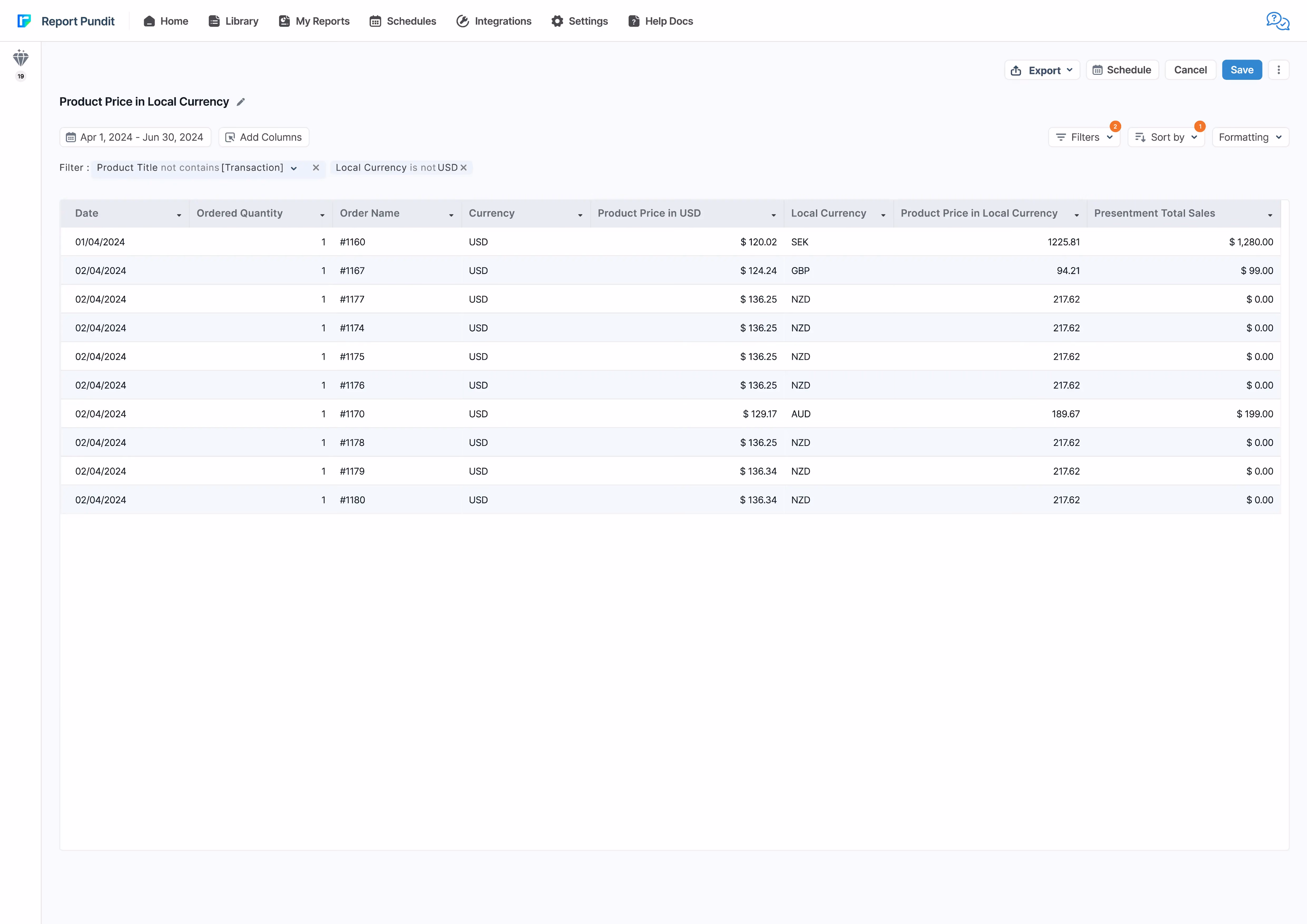1307x924 pixels.
Task: Remove the Product Title filter chip
Action: 316,167
